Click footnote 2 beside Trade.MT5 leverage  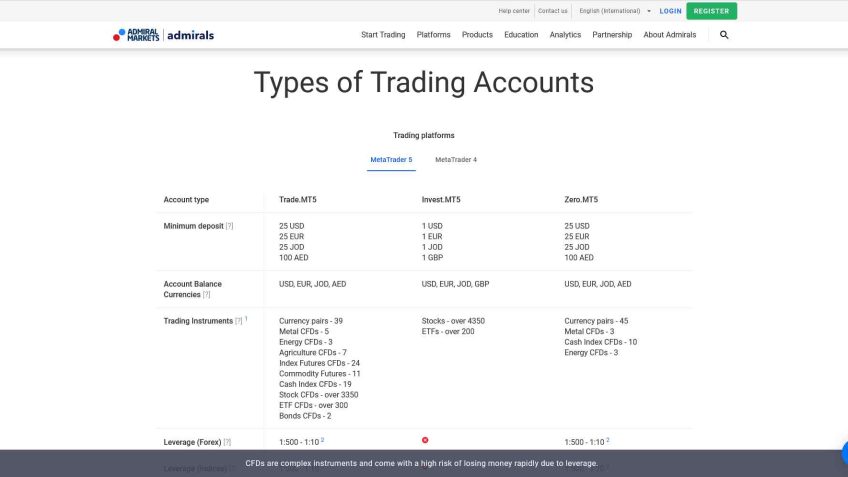click(x=323, y=440)
